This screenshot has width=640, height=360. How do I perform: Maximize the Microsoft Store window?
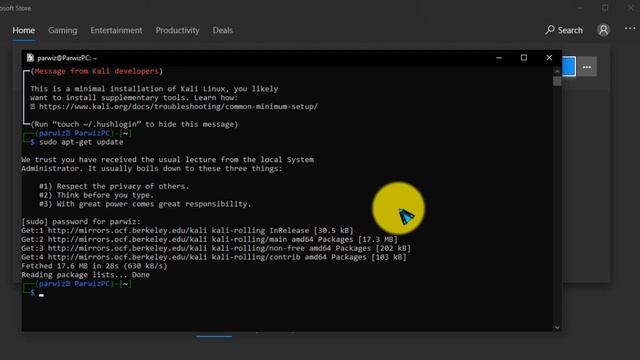coord(605,8)
